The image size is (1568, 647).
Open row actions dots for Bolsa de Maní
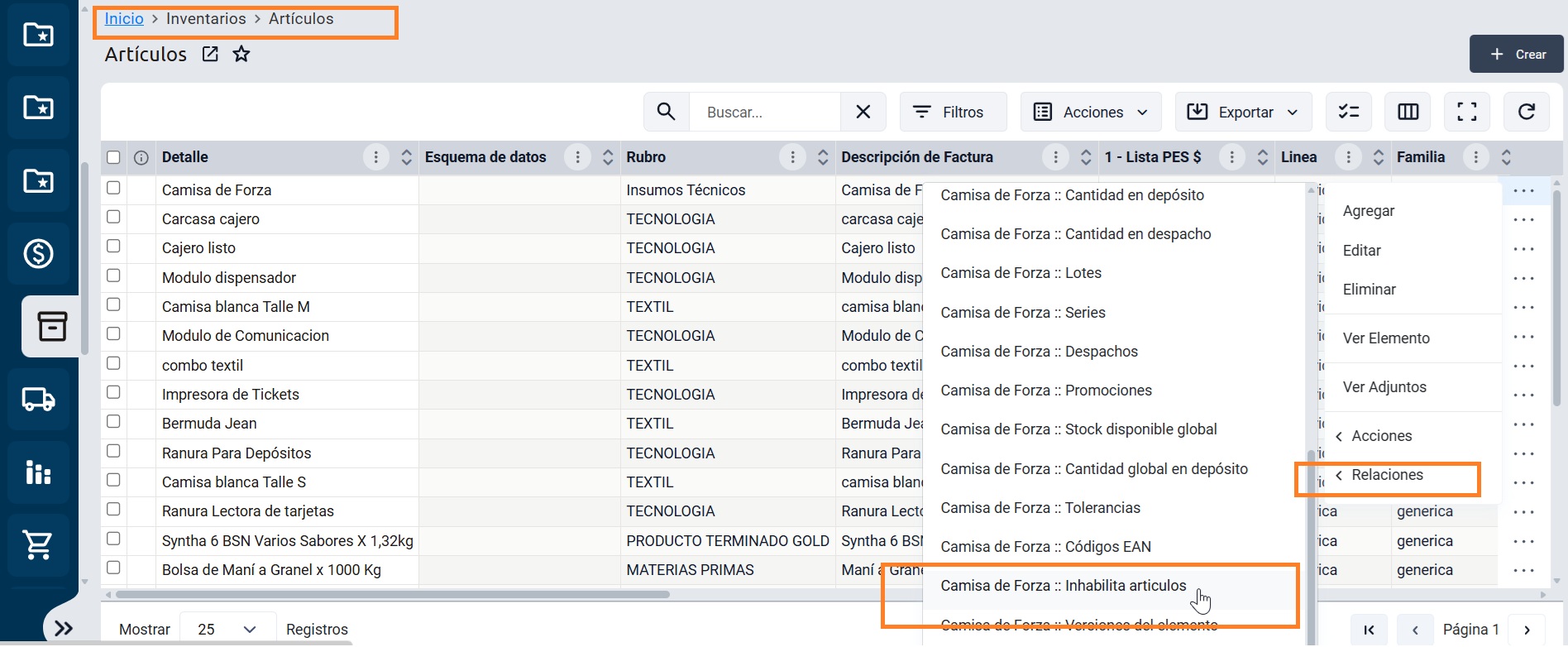click(x=1523, y=570)
